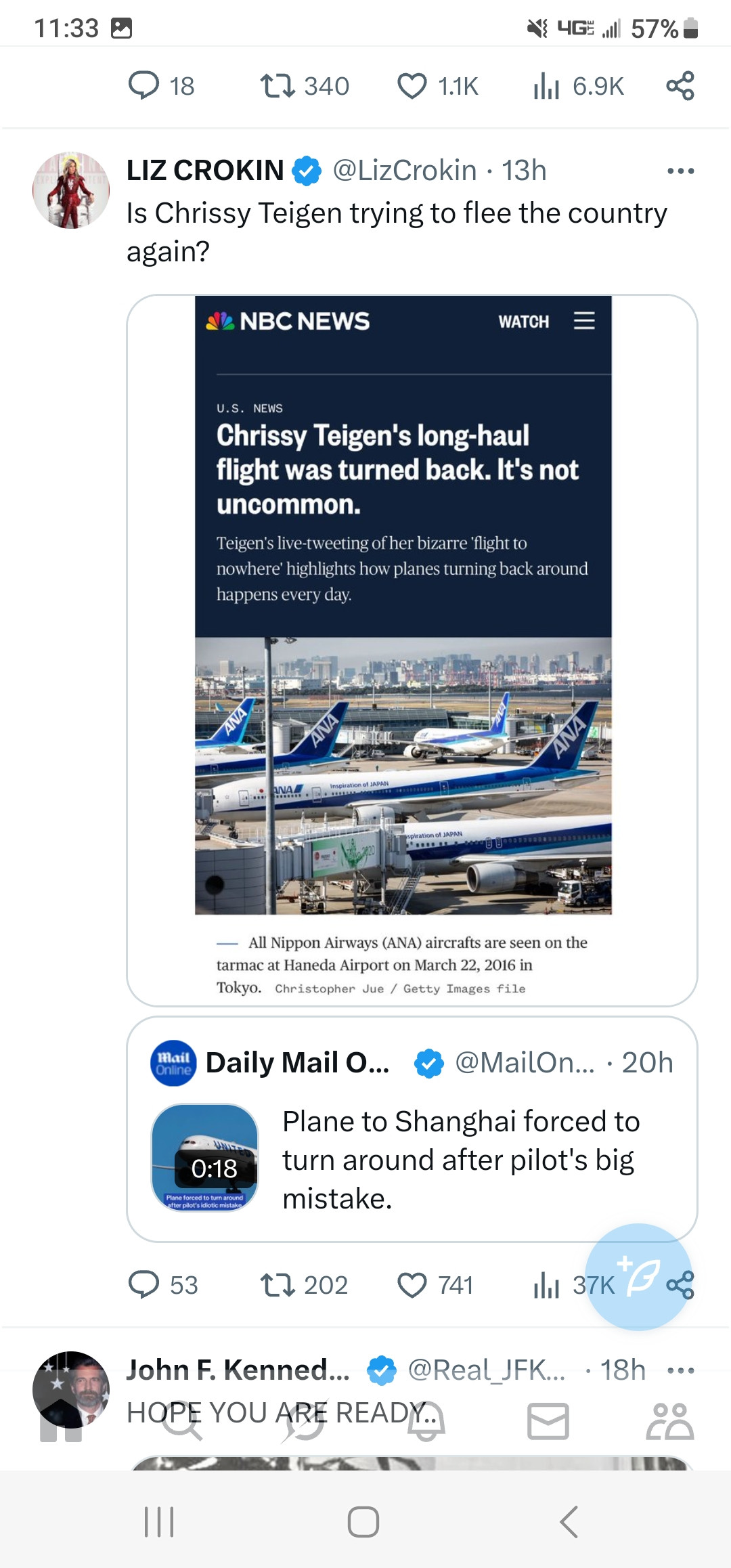731x1568 pixels.
Task: Open more options on Liz Crokin's post
Action: pos(680,171)
